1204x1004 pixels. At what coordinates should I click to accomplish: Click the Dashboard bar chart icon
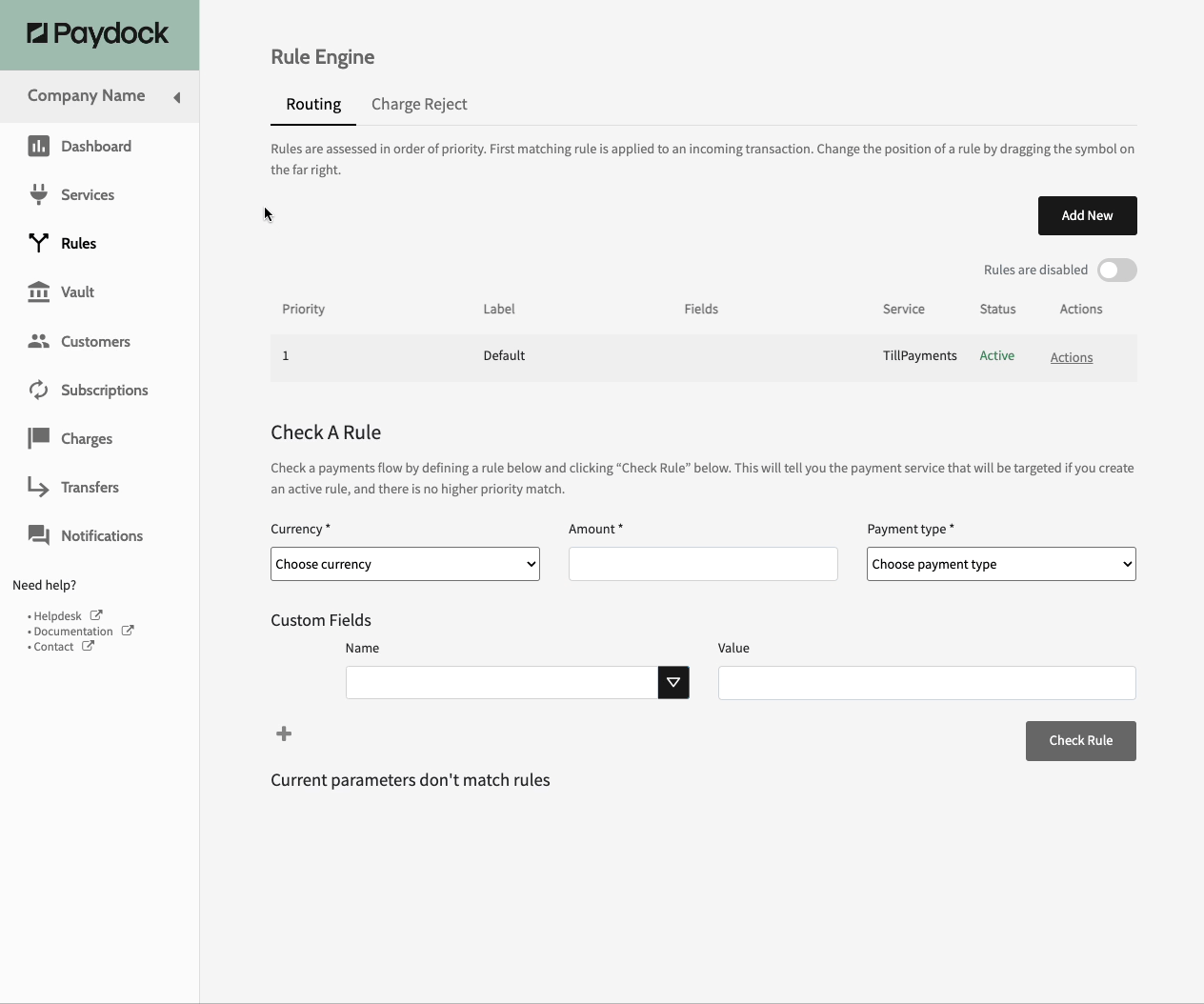tap(38, 146)
